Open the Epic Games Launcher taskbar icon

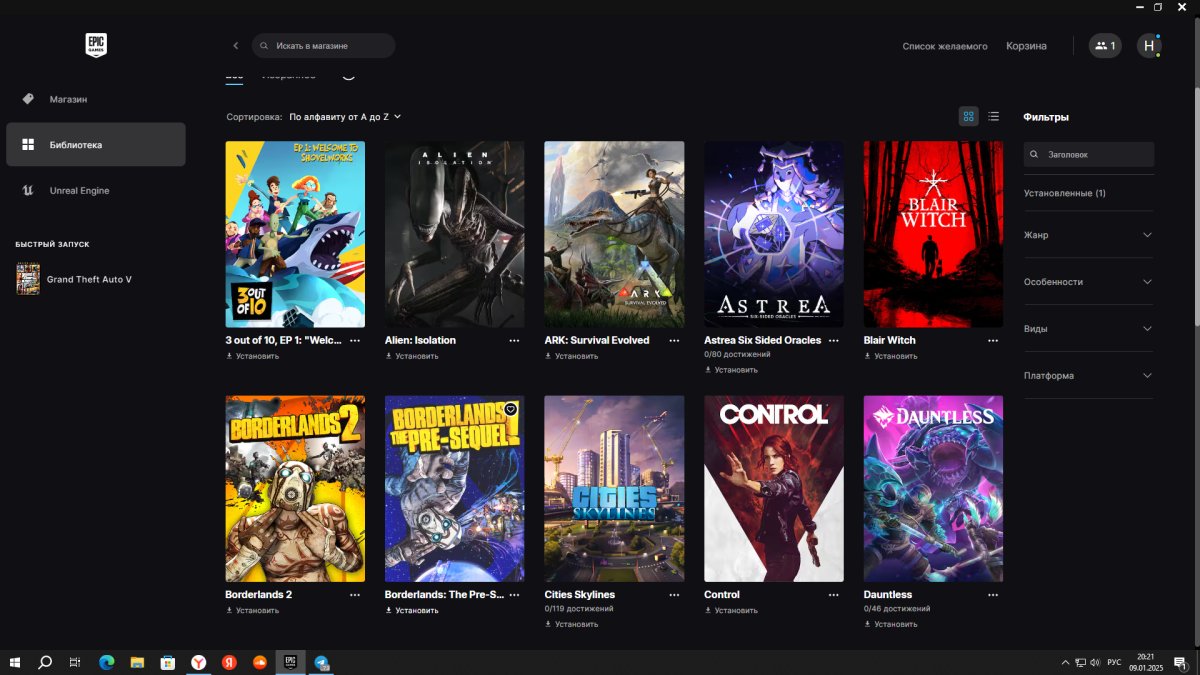pos(291,662)
